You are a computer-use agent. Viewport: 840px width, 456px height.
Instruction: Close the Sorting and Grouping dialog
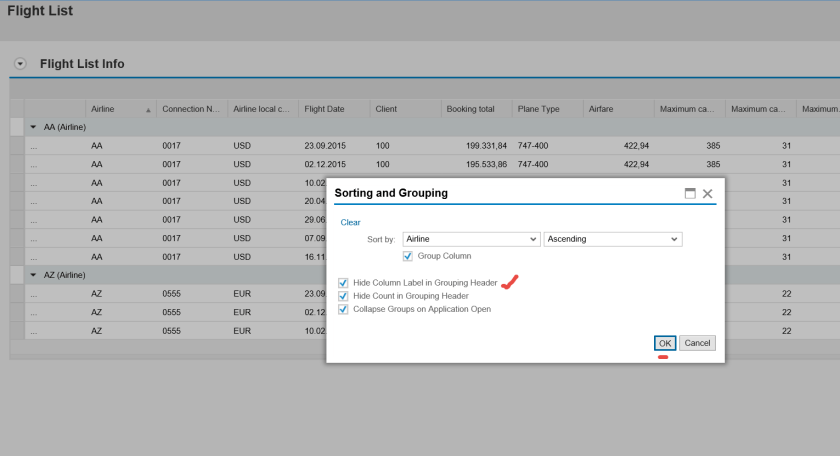pyautogui.click(x=708, y=193)
